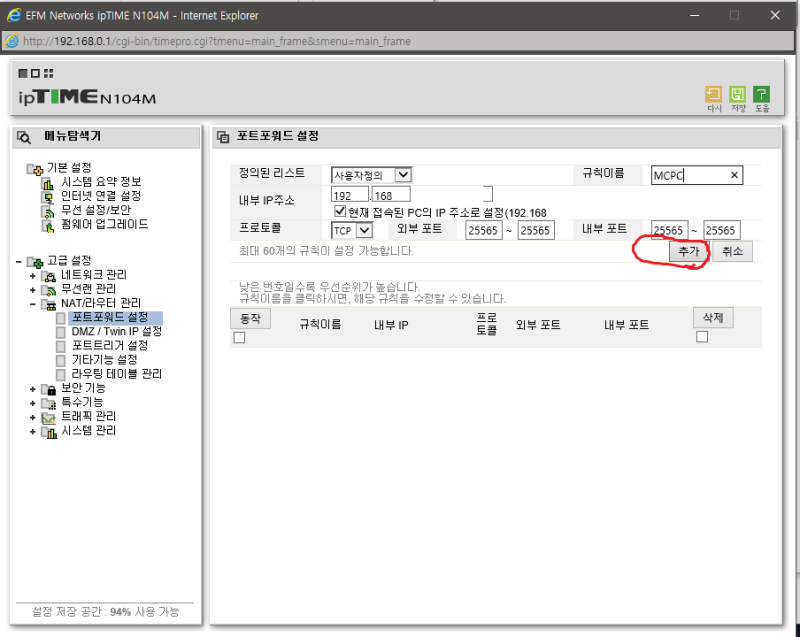Open 무선 설정/보안 via its wireless icon
800x637 pixels.
(x=46, y=211)
